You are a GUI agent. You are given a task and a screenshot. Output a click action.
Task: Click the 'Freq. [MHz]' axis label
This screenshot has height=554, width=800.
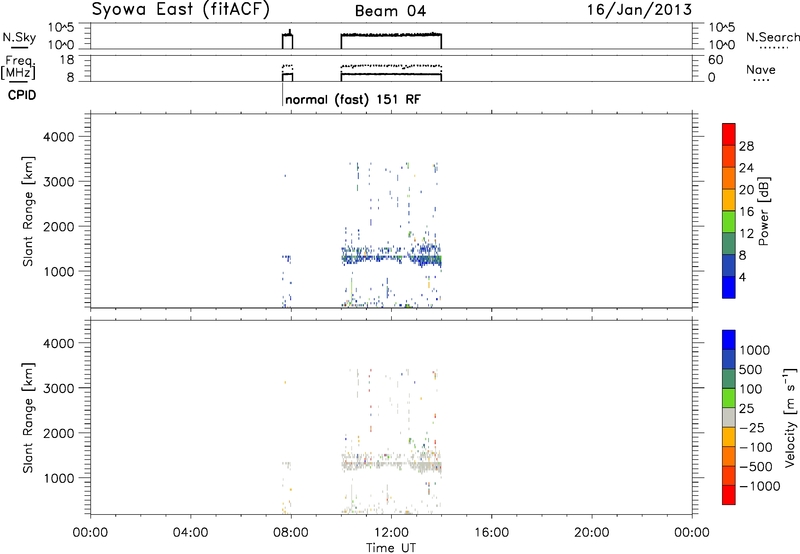click(x=18, y=68)
